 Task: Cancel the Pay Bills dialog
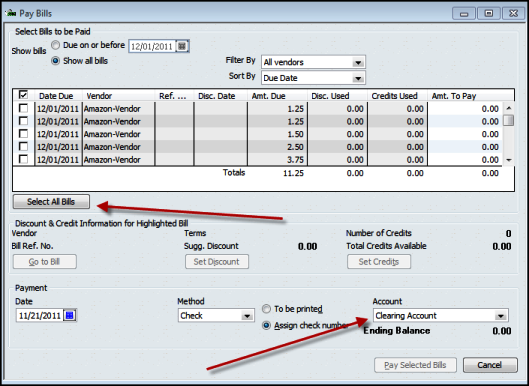point(490,365)
